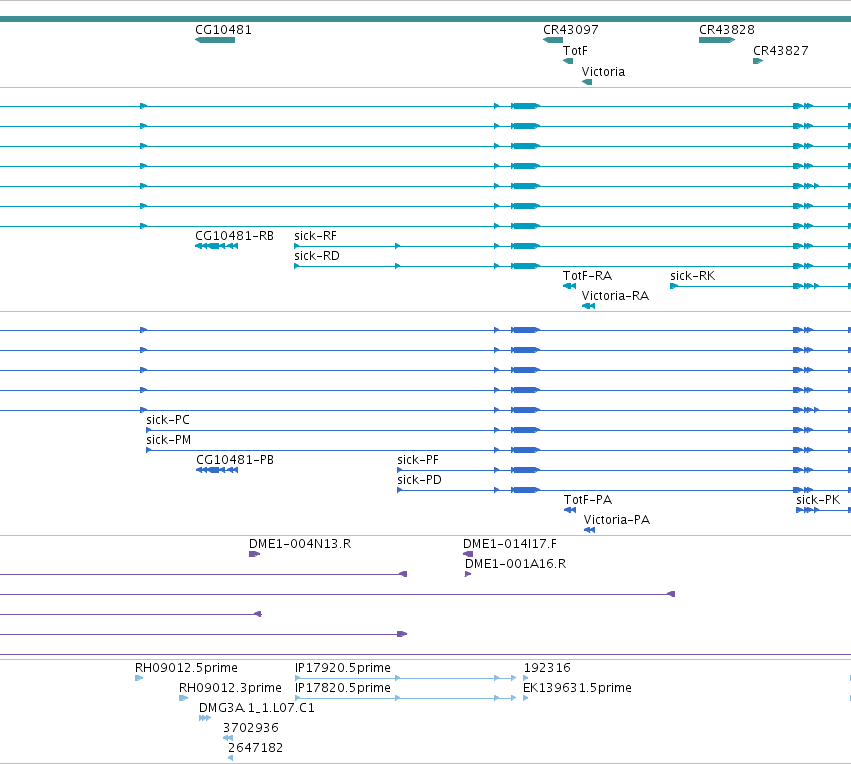Select the DME1-001A16.R clone end
This screenshot has height=764, width=851.
[x=468, y=574]
